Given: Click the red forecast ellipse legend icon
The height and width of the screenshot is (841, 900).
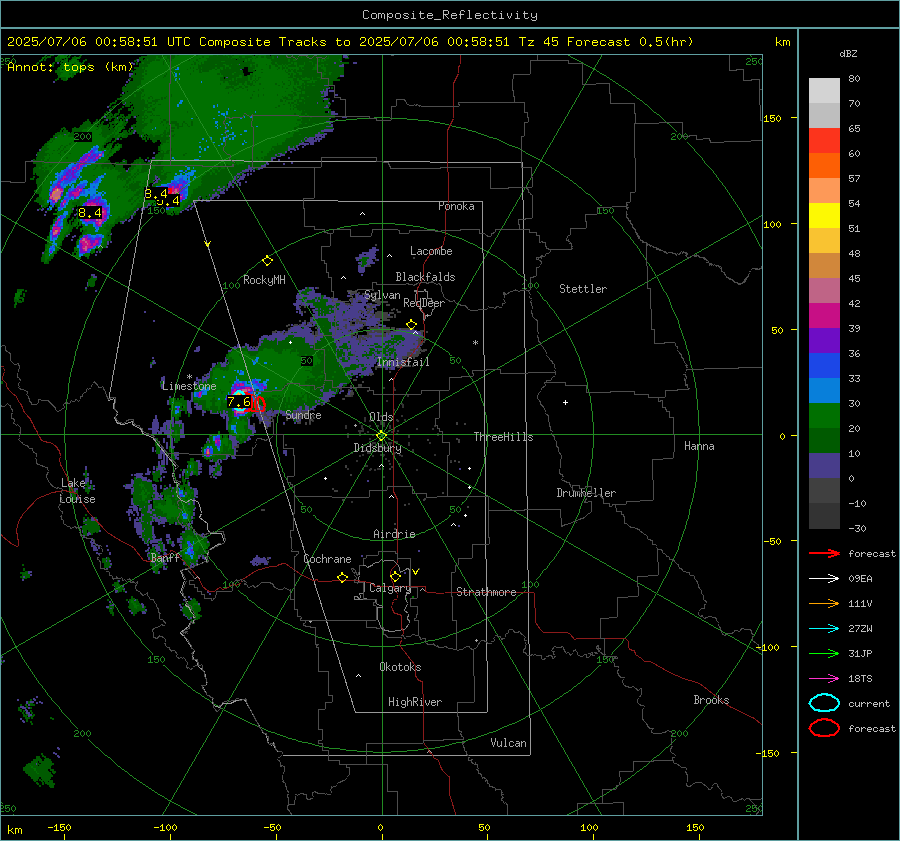Looking at the screenshot, I should pos(824,728).
